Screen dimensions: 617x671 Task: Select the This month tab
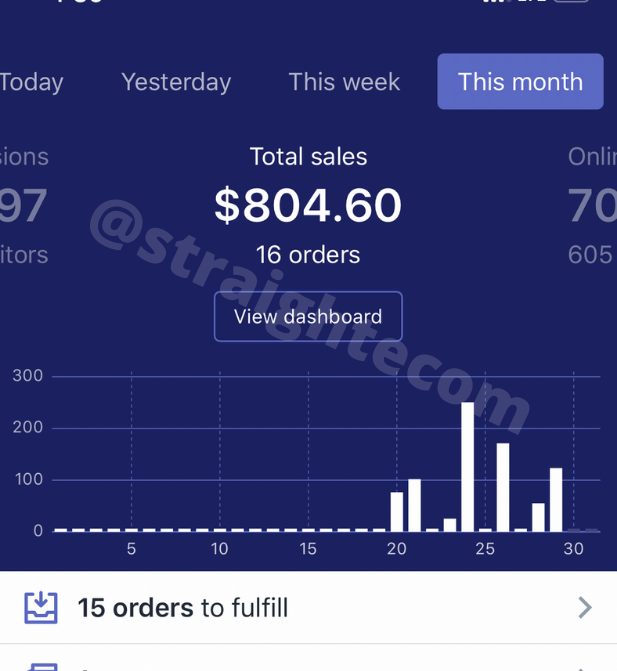point(520,81)
